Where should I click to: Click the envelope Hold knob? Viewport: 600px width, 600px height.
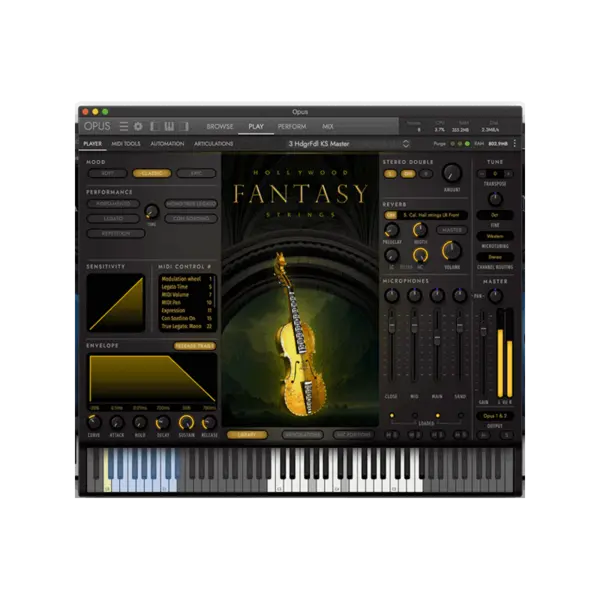click(x=140, y=422)
